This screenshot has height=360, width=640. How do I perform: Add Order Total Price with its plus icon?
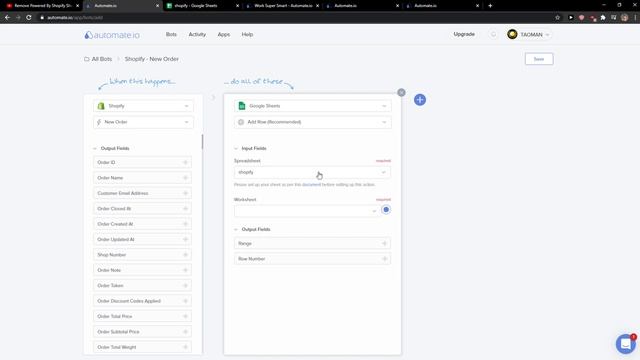pyautogui.click(x=185, y=316)
